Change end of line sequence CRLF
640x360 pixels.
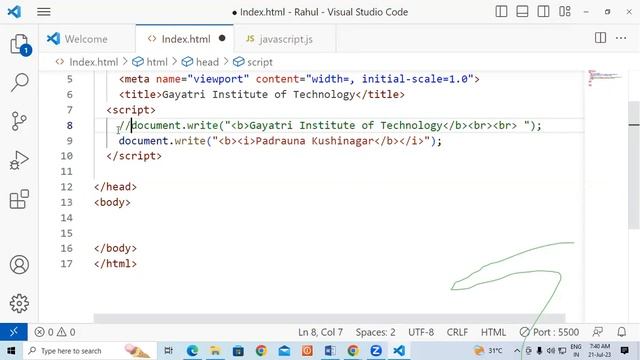(x=457, y=332)
